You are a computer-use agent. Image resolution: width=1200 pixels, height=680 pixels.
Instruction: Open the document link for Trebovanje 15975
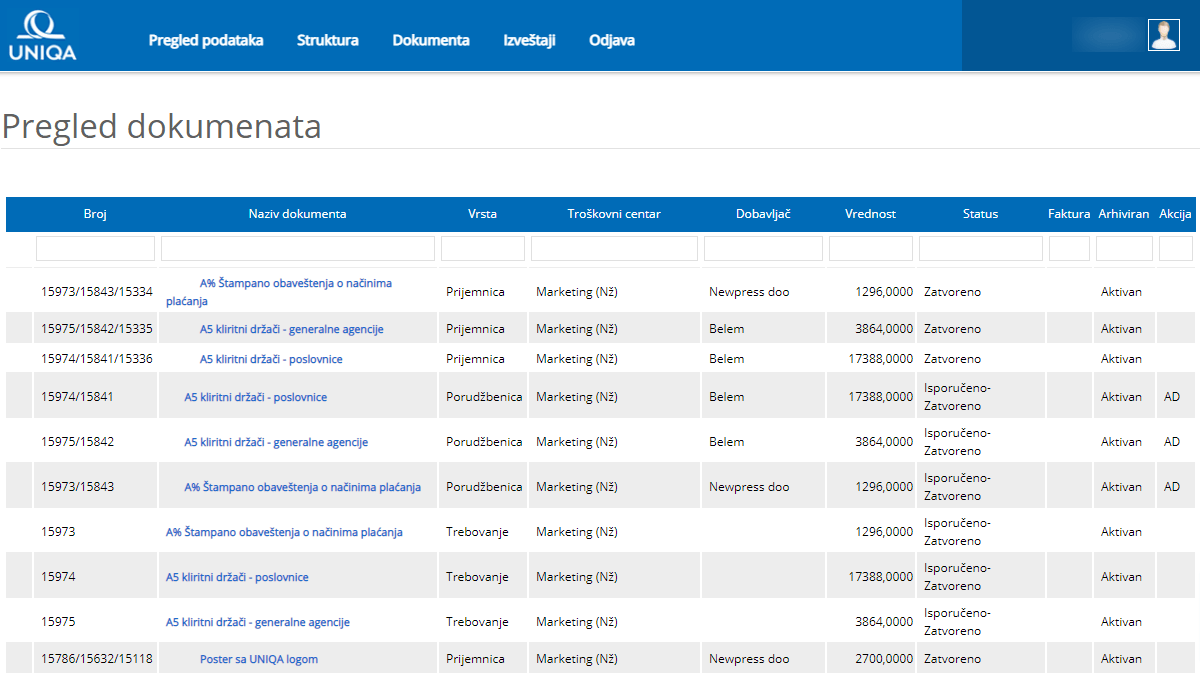(x=257, y=622)
